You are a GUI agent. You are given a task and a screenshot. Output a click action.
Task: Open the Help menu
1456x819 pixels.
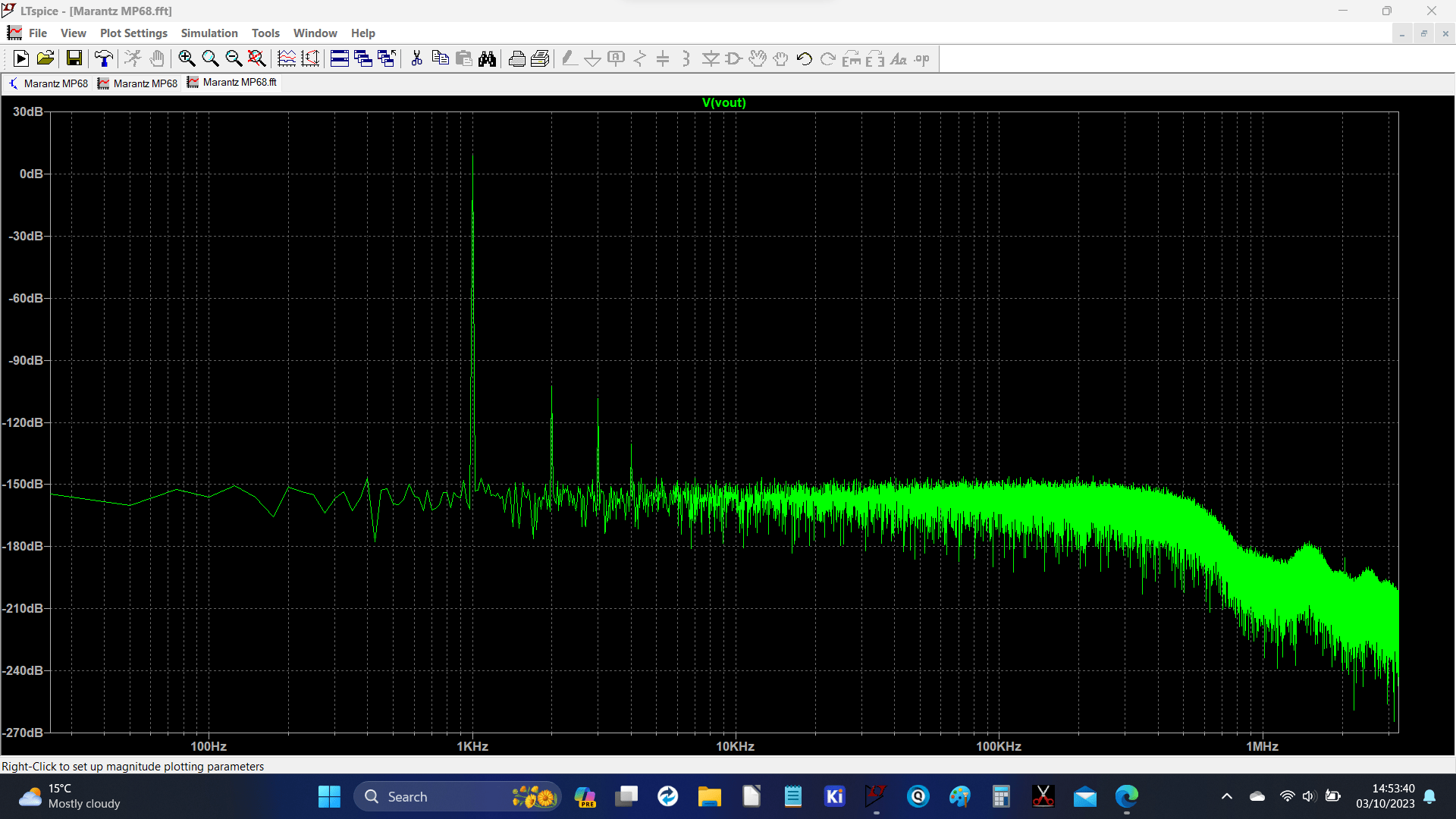click(x=362, y=33)
